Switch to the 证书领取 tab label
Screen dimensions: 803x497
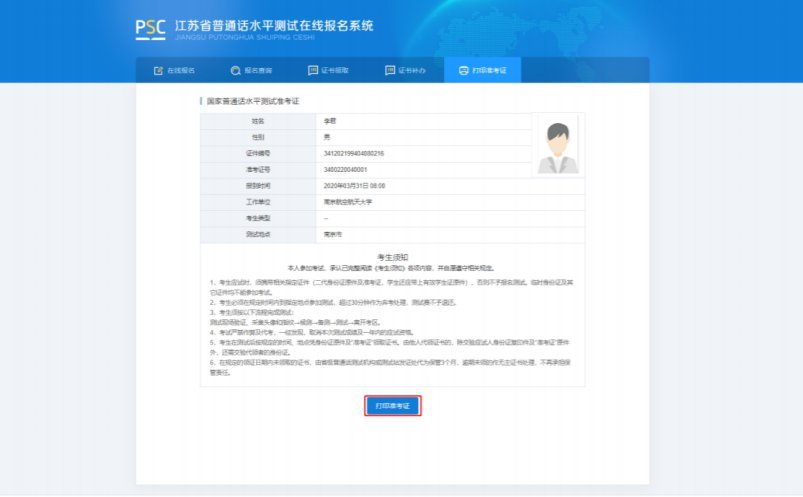click(335, 71)
